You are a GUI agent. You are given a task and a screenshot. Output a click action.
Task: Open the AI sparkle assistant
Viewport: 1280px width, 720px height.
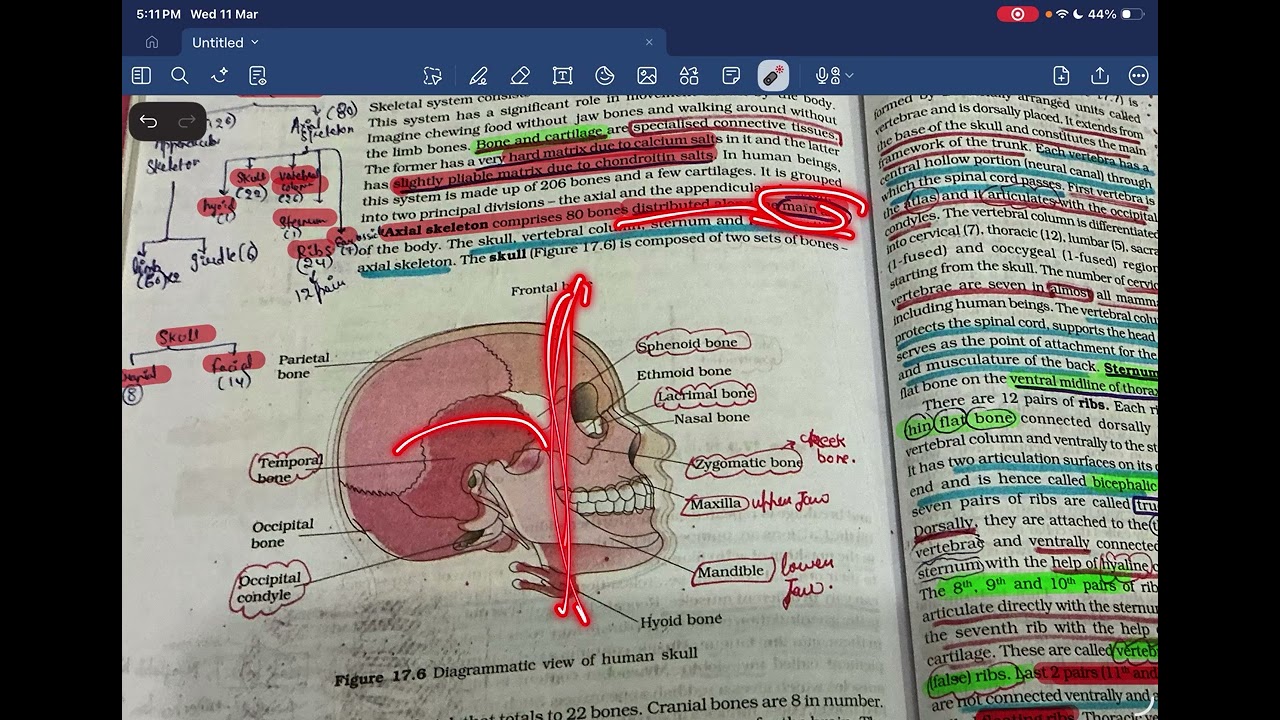tap(219, 76)
